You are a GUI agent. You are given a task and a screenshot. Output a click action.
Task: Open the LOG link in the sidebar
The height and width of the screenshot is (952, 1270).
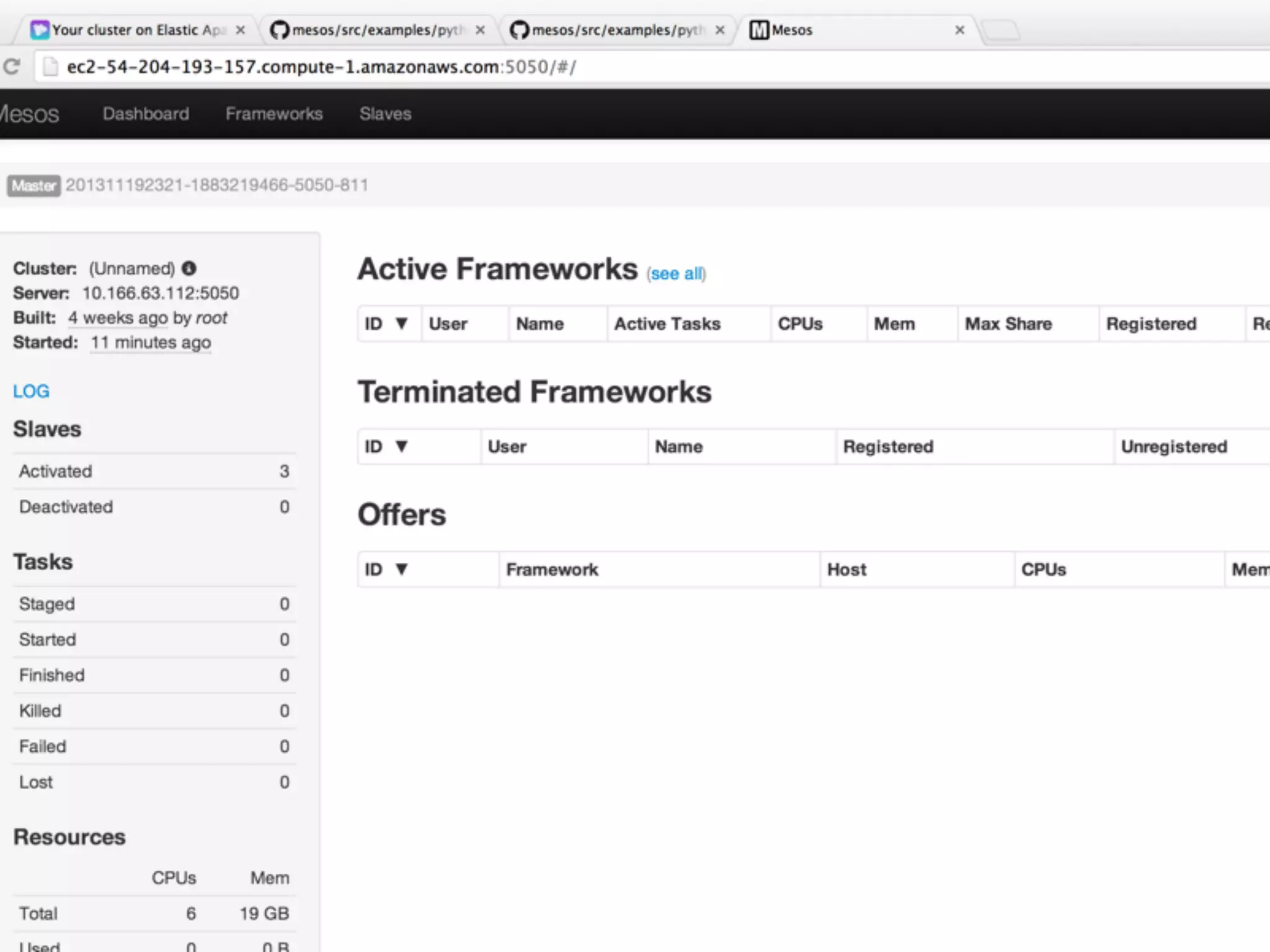tap(31, 391)
